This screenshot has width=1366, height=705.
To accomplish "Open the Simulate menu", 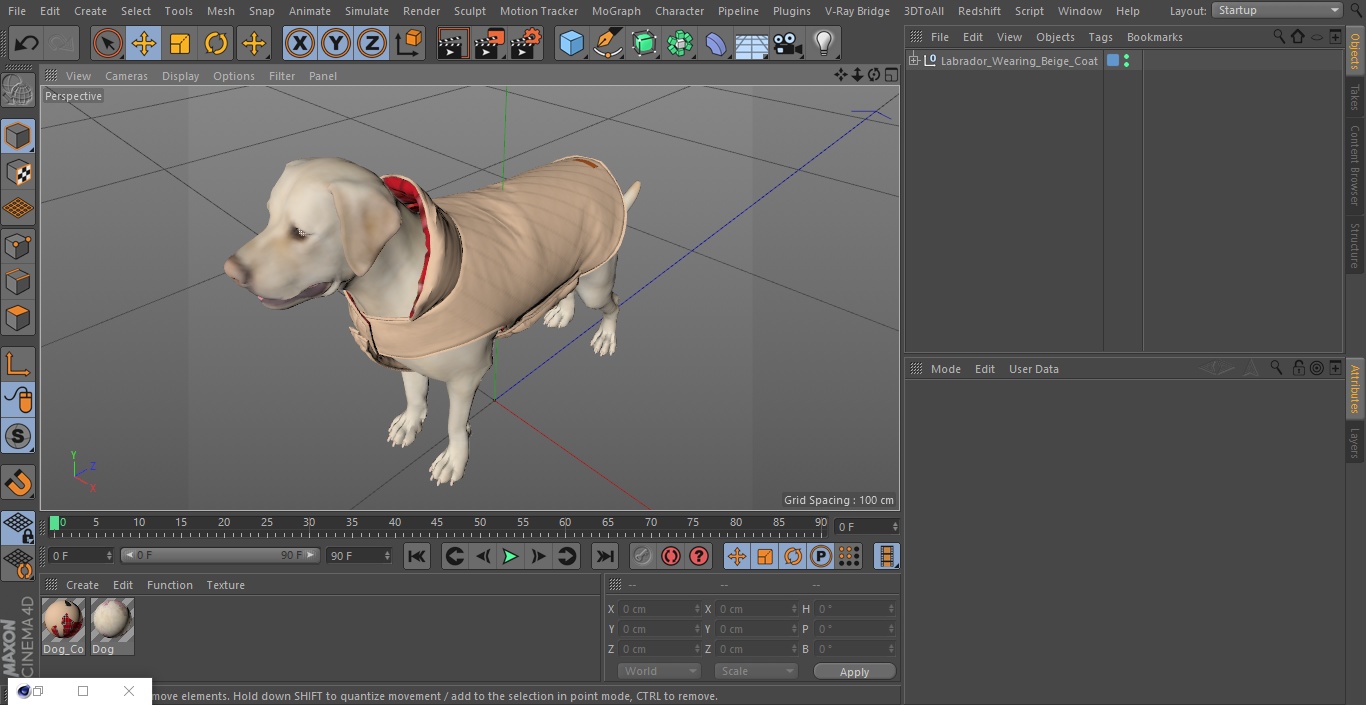I will pos(367,11).
